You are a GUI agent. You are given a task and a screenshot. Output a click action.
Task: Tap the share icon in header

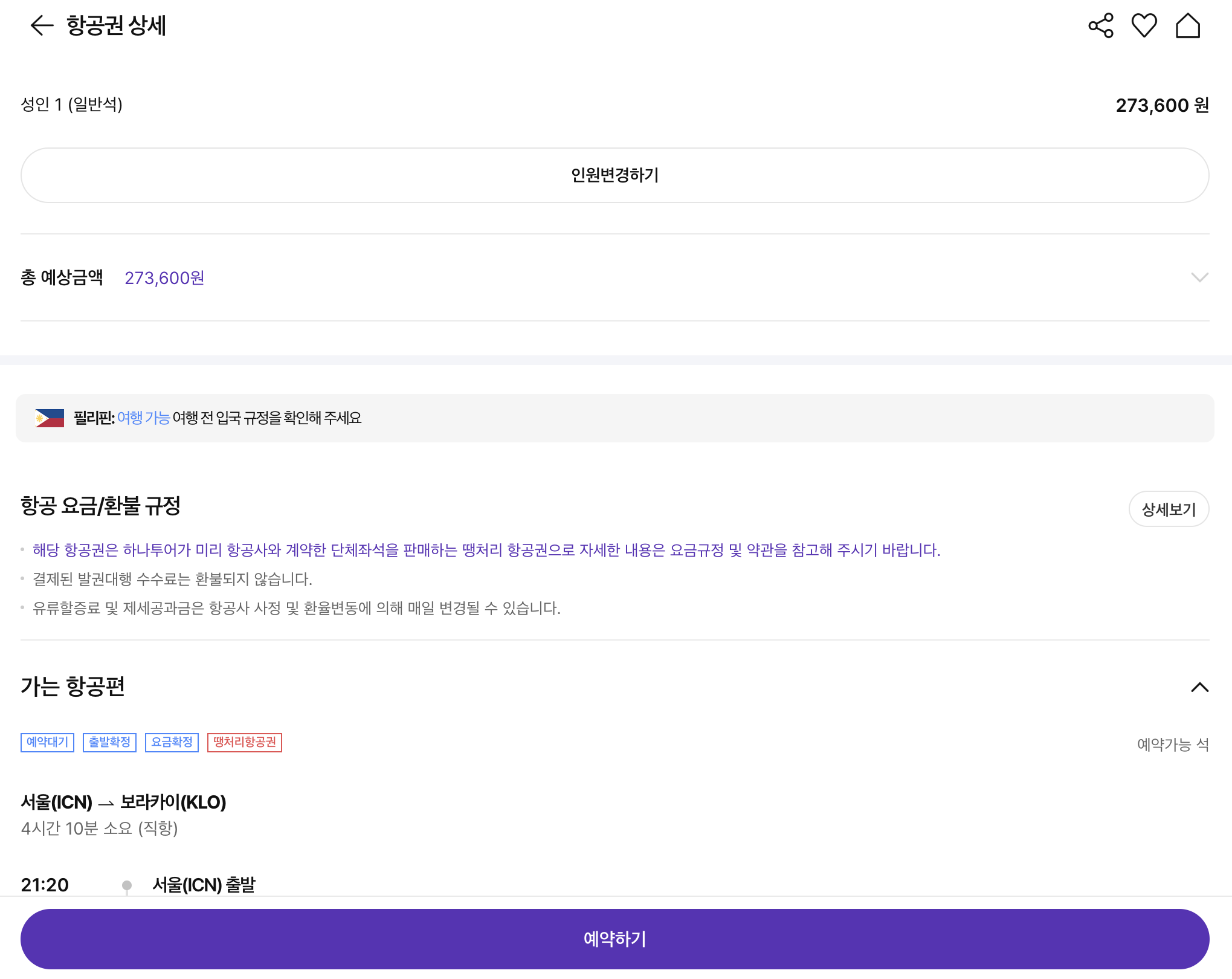pyautogui.click(x=1100, y=25)
